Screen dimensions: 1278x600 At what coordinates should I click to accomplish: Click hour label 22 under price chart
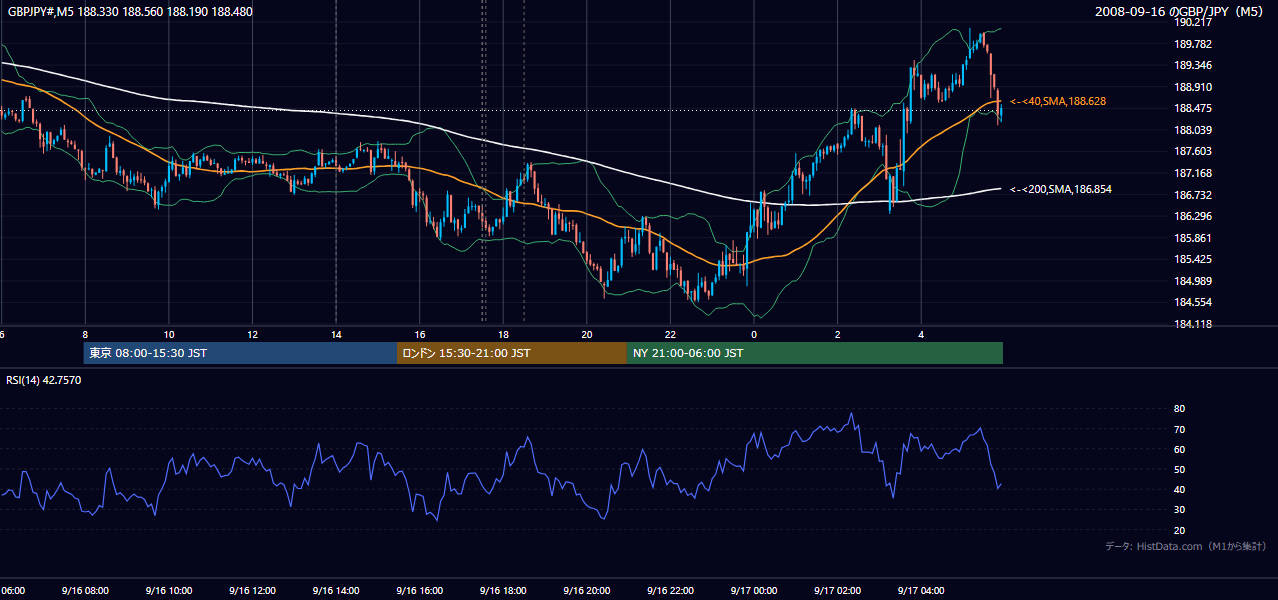[670, 335]
